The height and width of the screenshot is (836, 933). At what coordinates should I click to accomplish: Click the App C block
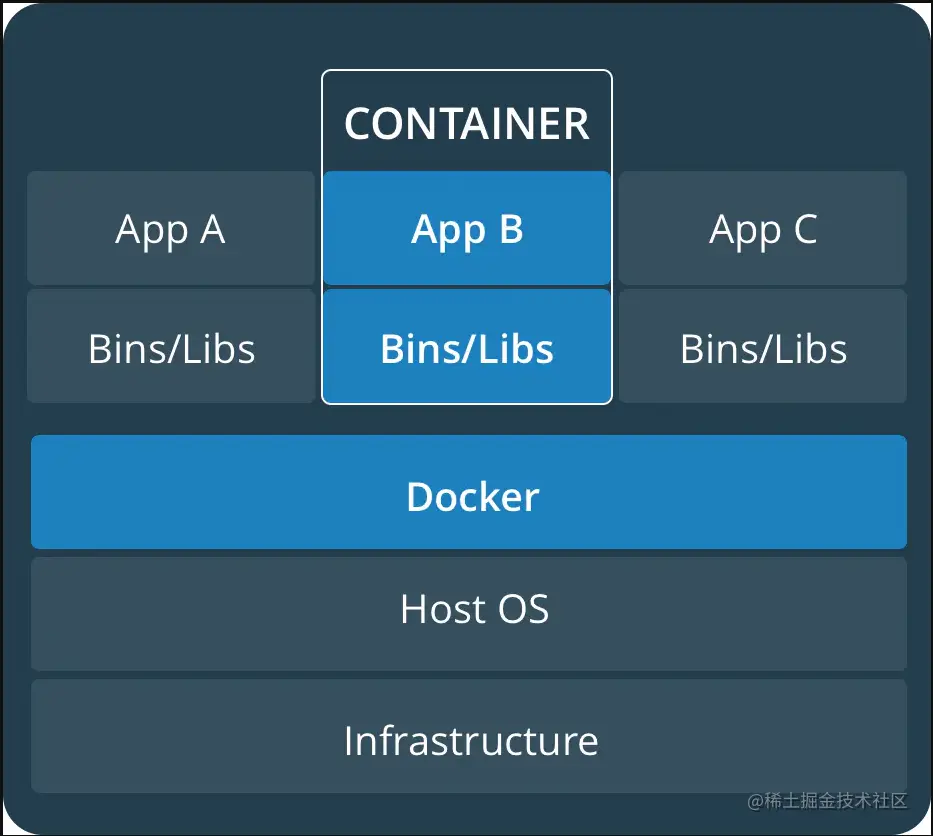[x=763, y=228]
